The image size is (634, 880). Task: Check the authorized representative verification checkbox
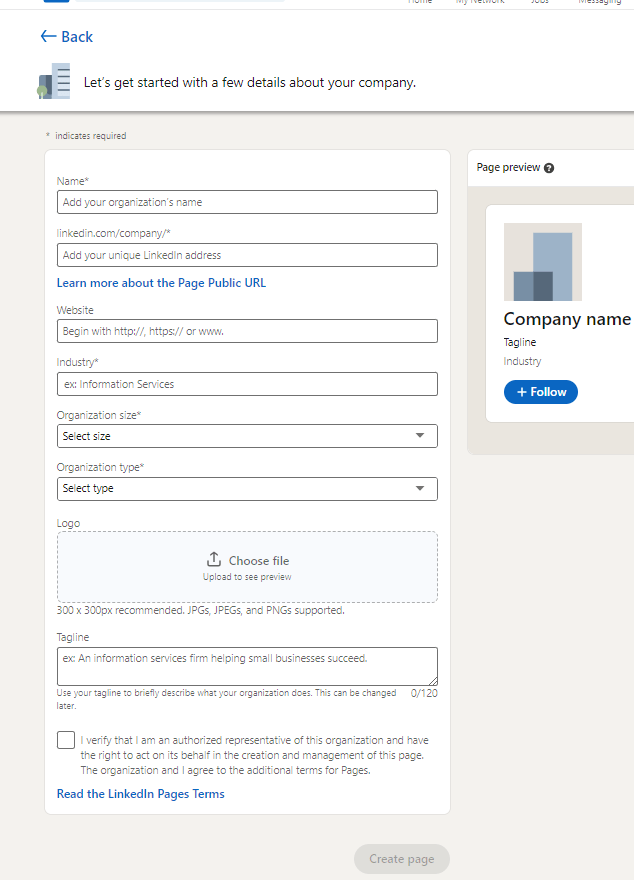coord(65,740)
